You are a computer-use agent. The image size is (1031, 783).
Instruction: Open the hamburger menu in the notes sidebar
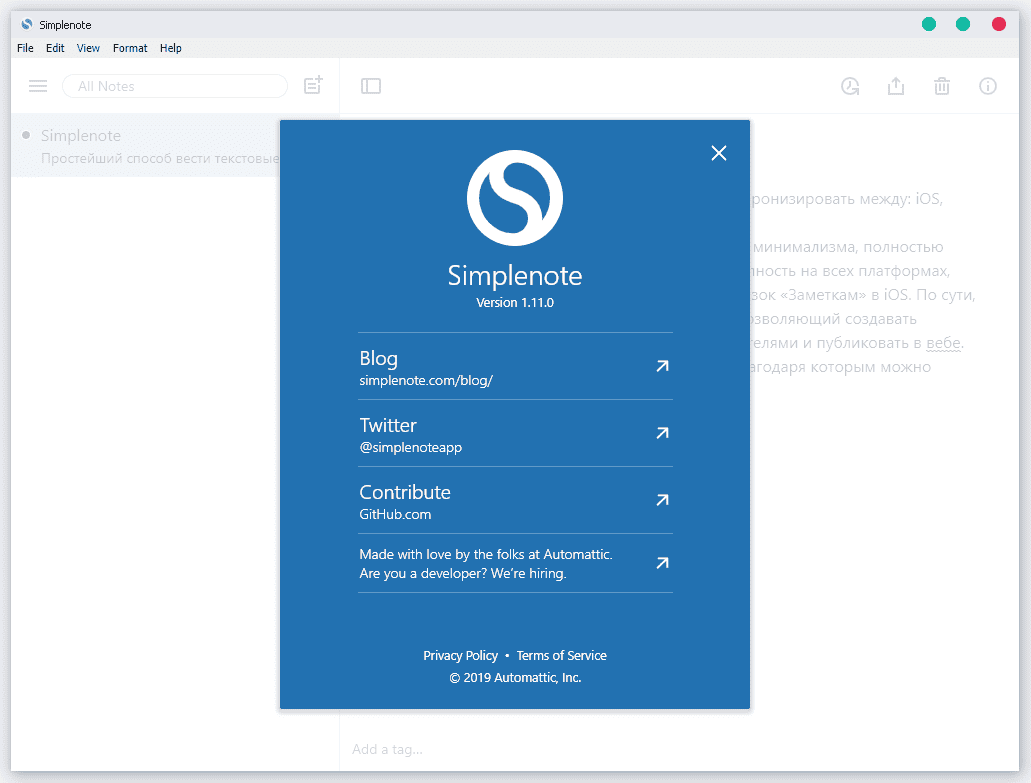[38, 86]
